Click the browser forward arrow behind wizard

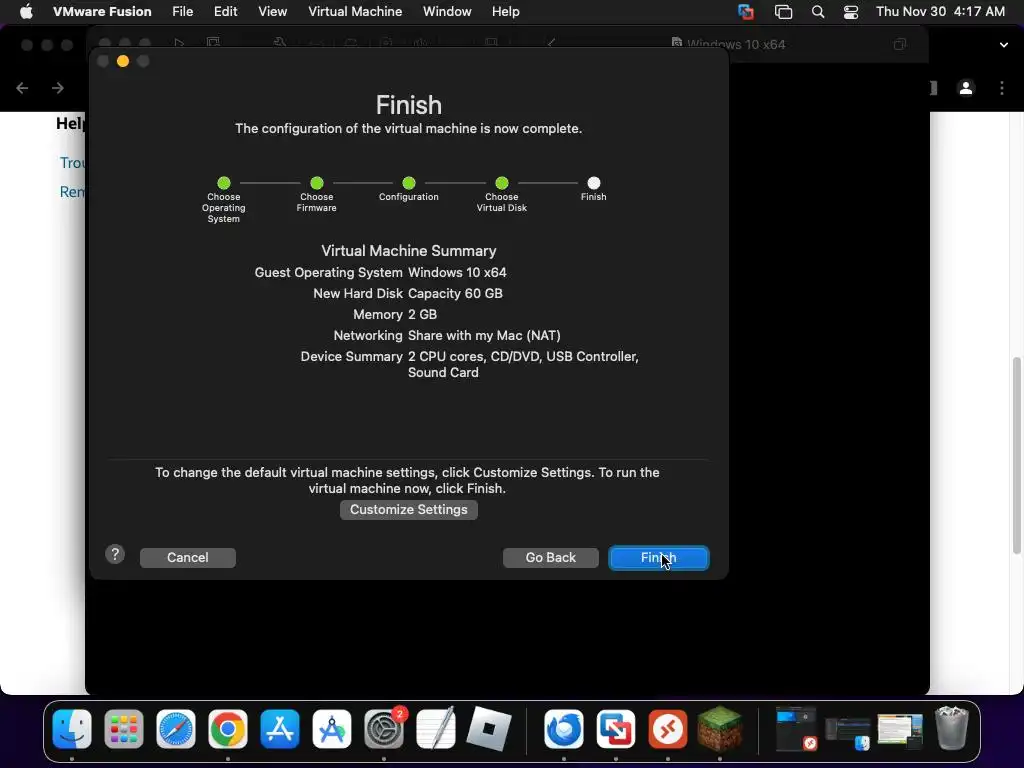point(57,88)
